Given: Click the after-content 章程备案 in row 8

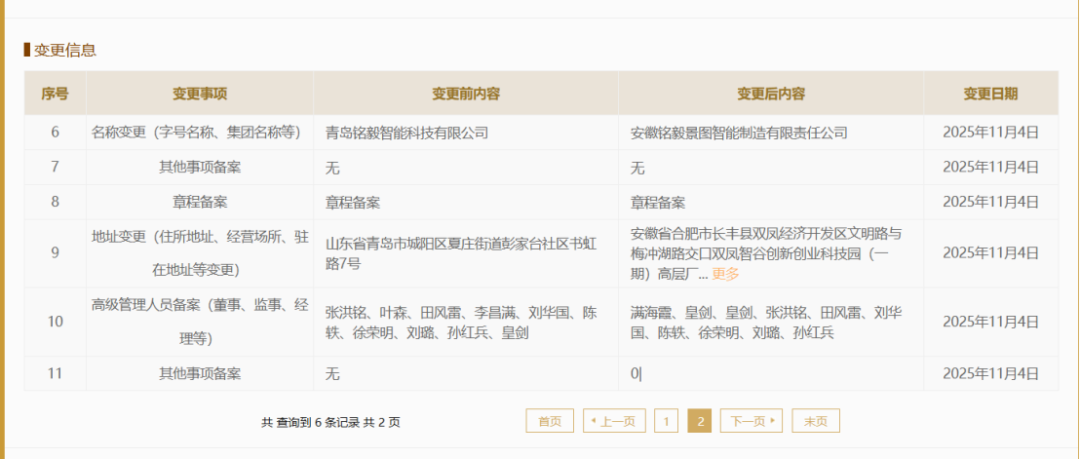Looking at the screenshot, I should tap(658, 202).
